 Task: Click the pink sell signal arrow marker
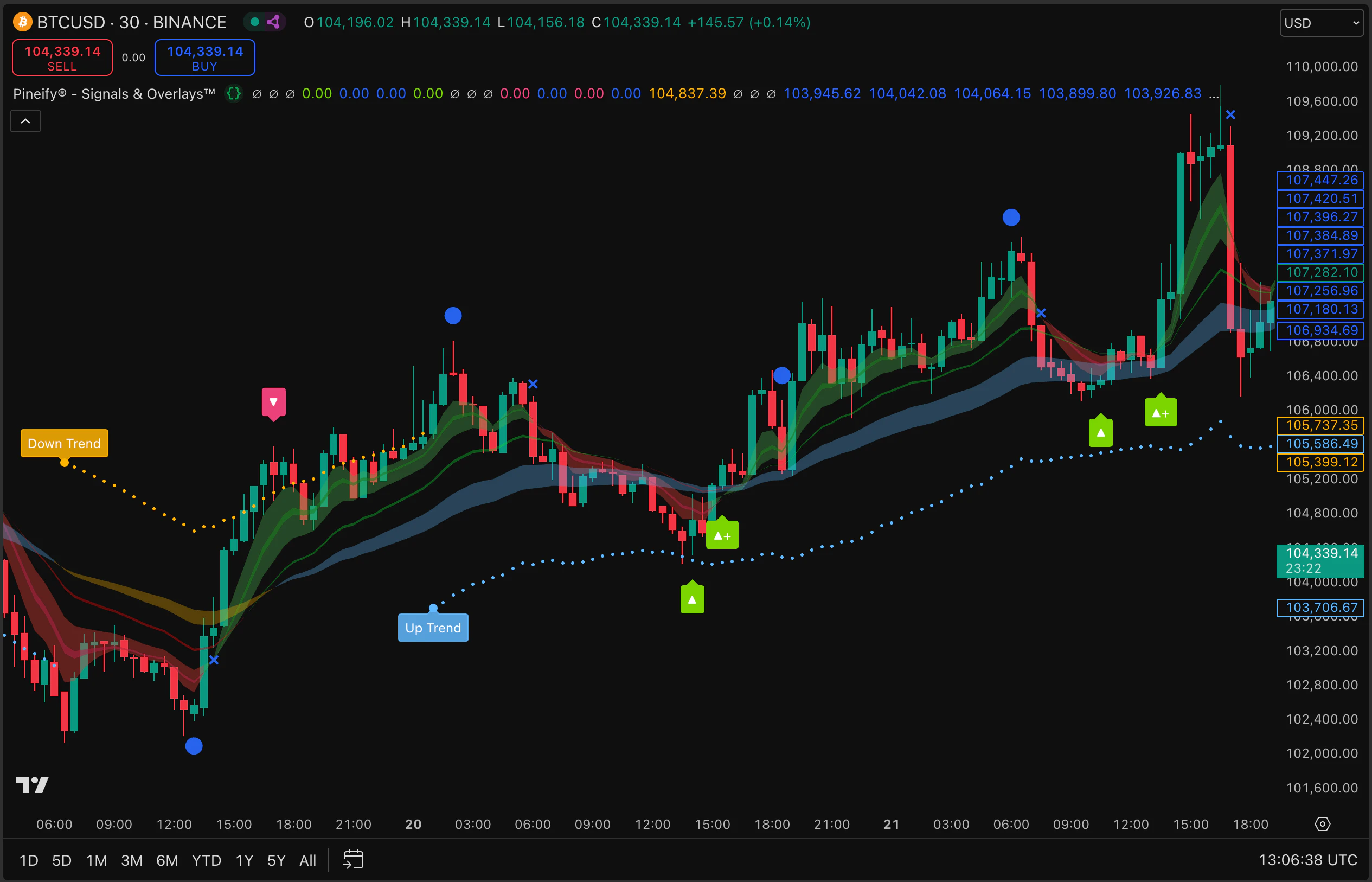274,402
